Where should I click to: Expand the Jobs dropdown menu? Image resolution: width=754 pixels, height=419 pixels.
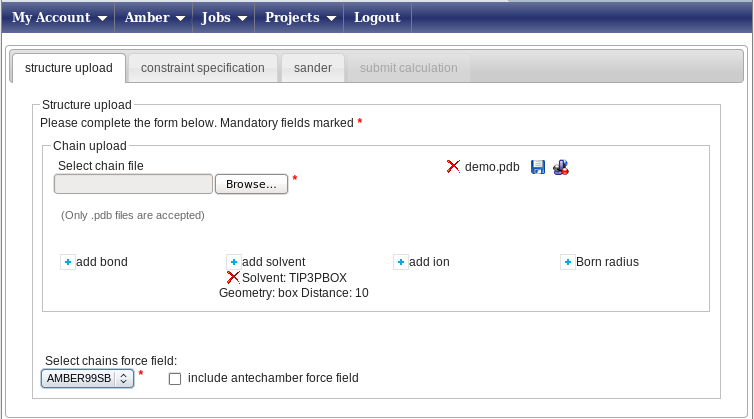(224, 17)
